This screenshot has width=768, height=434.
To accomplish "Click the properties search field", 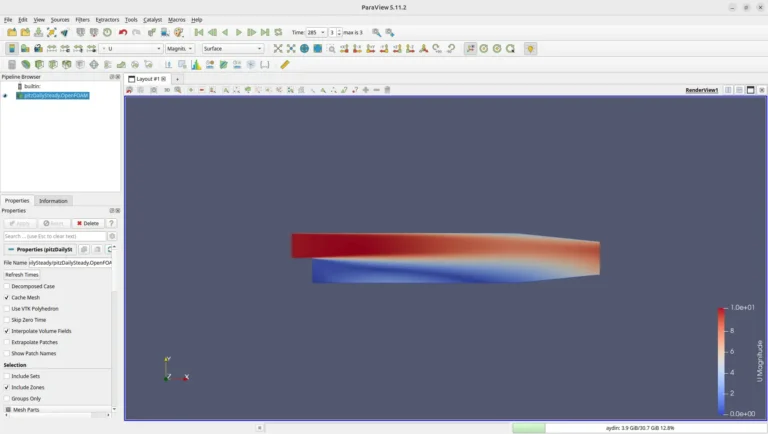I will point(55,236).
